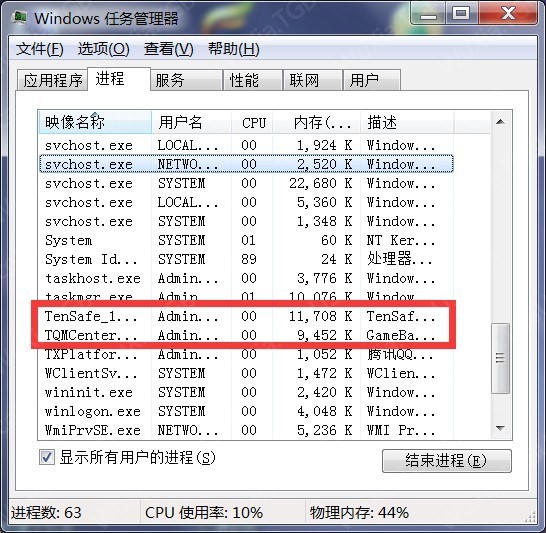Open the 查看(V) menu
The image size is (546, 533).
pyautogui.click(x=169, y=49)
